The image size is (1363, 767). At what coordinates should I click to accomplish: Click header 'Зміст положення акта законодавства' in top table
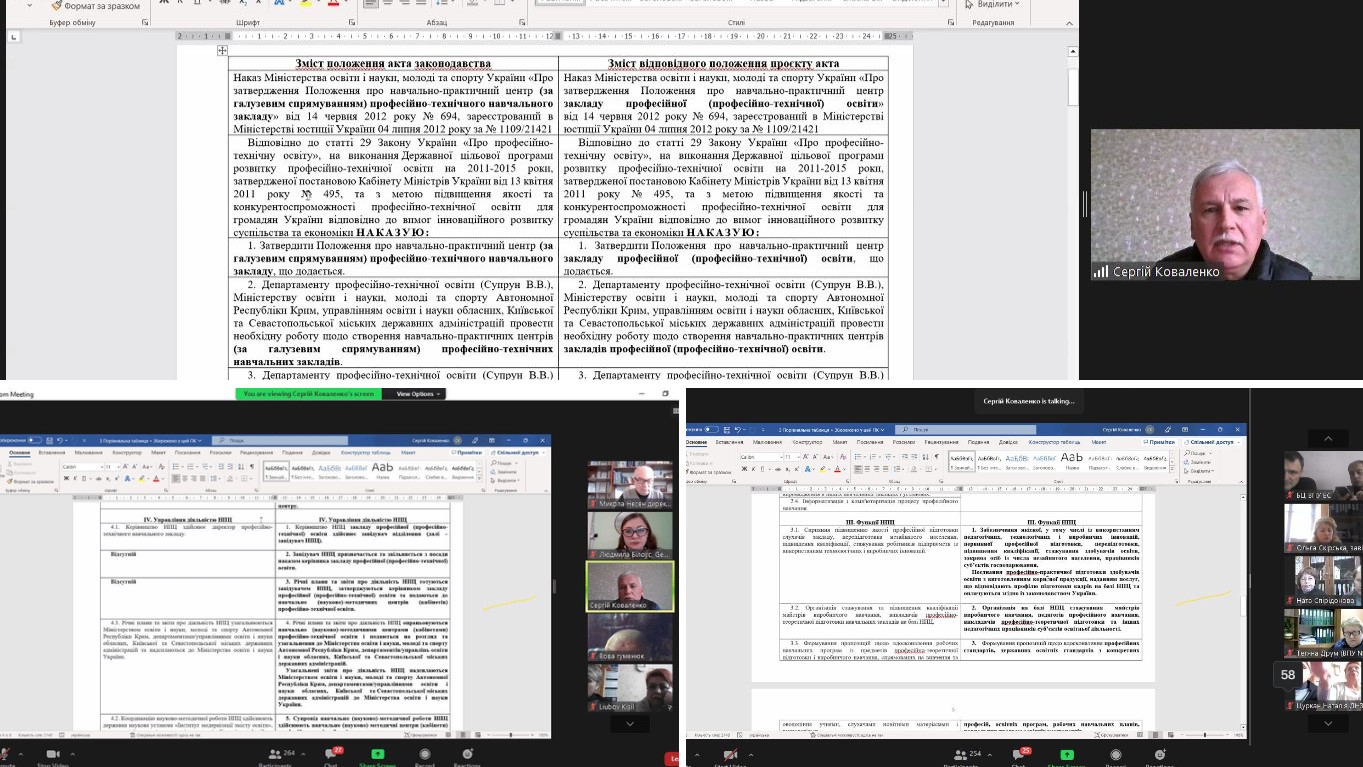point(393,63)
